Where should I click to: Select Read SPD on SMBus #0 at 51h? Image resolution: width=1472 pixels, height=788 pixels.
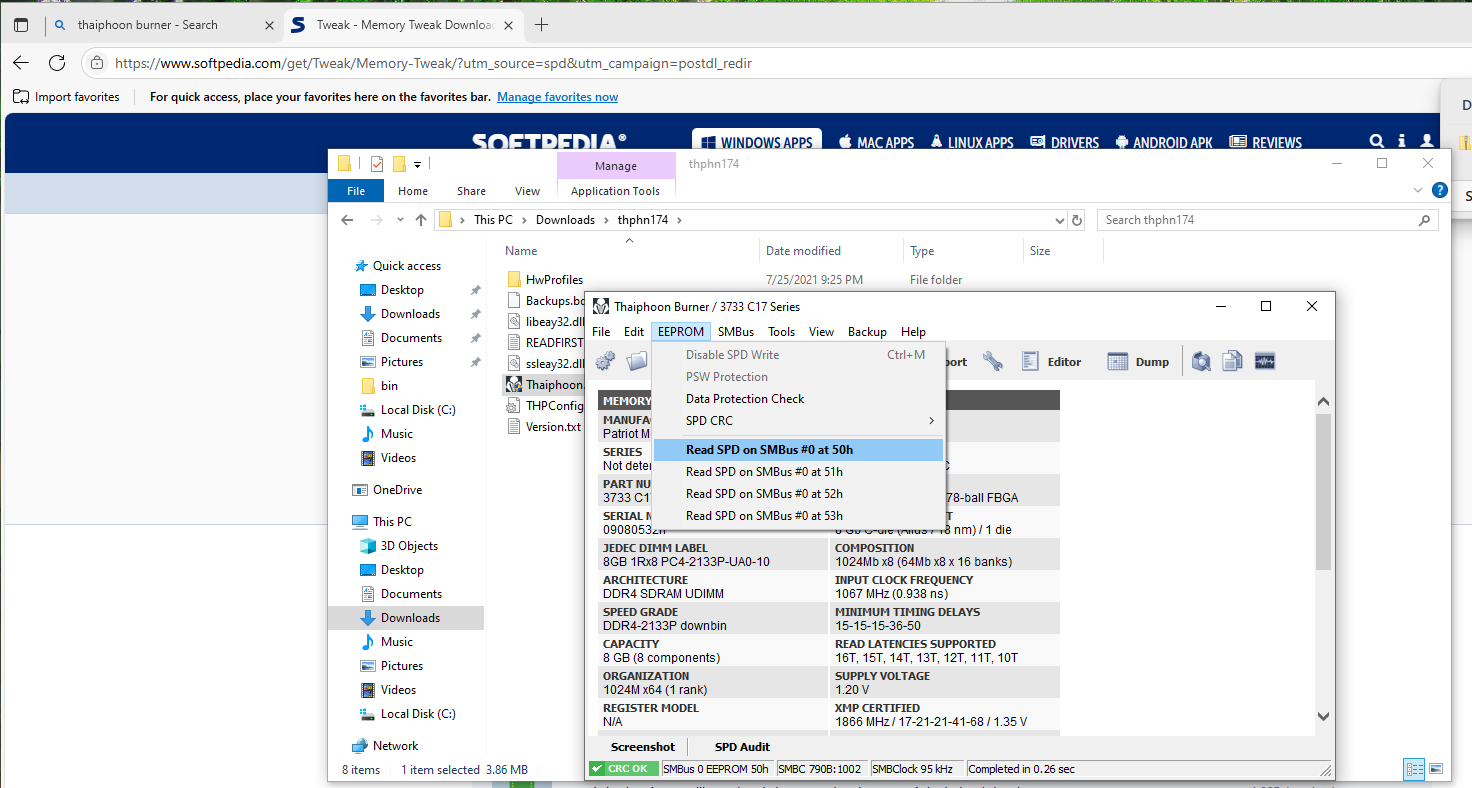(798, 472)
